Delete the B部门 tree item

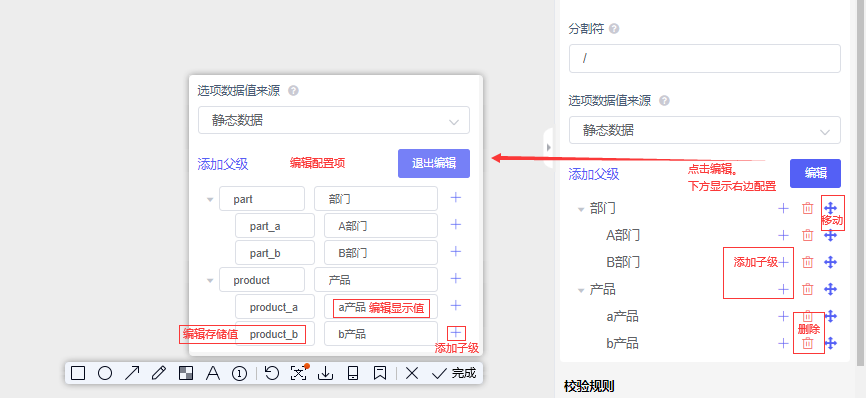(x=807, y=262)
